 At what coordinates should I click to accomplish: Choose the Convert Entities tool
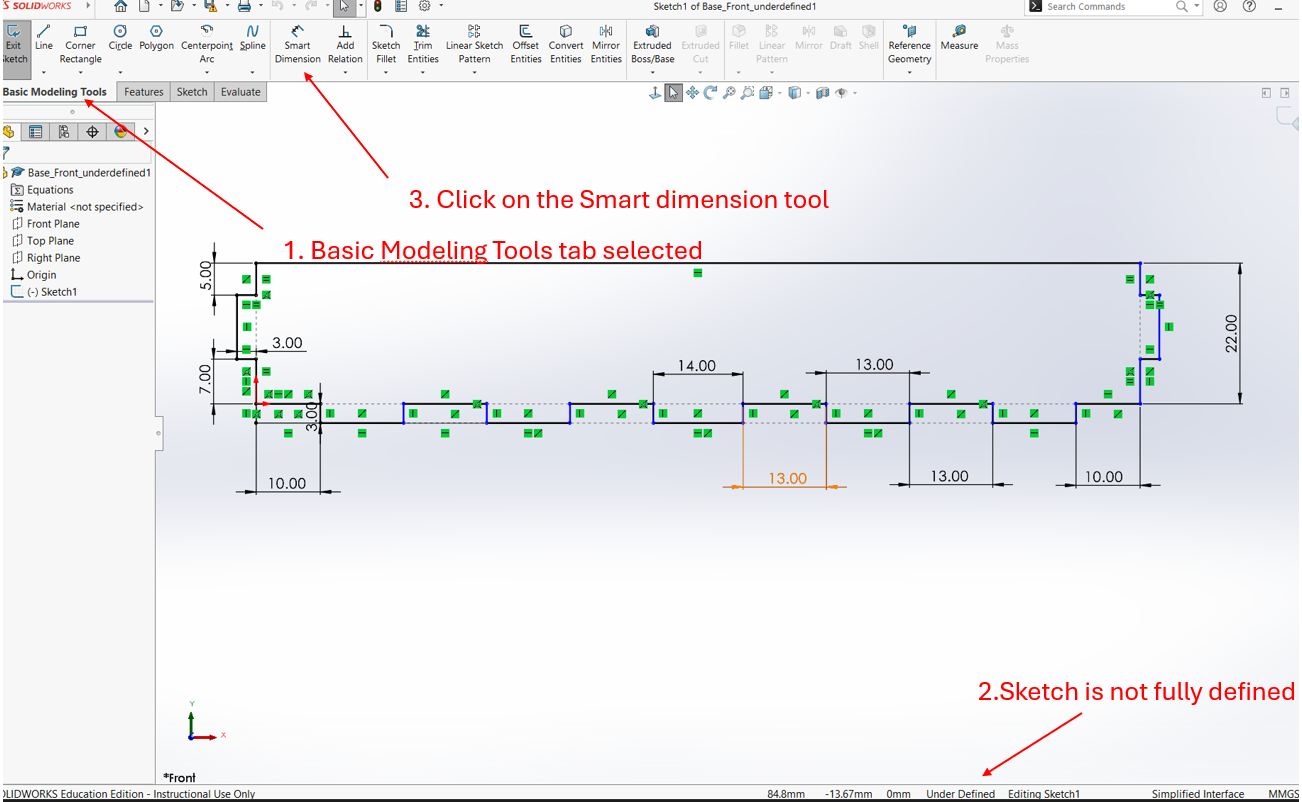[565, 45]
